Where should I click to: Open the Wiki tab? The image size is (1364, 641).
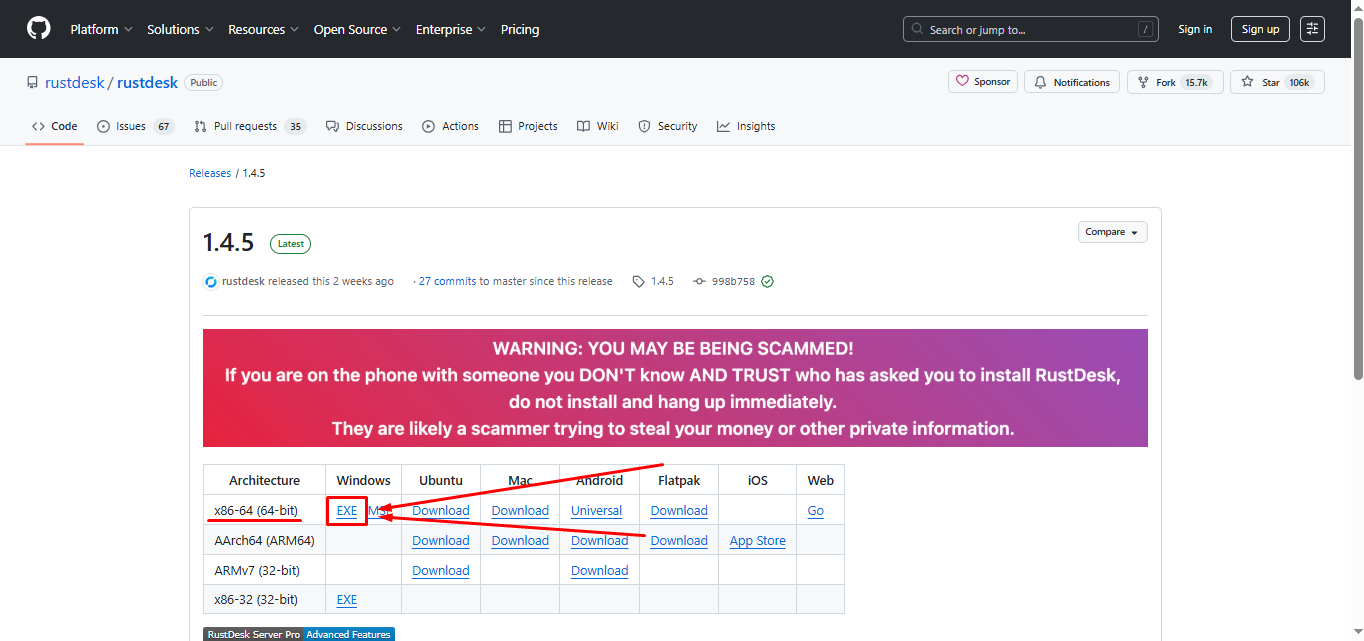[597, 126]
